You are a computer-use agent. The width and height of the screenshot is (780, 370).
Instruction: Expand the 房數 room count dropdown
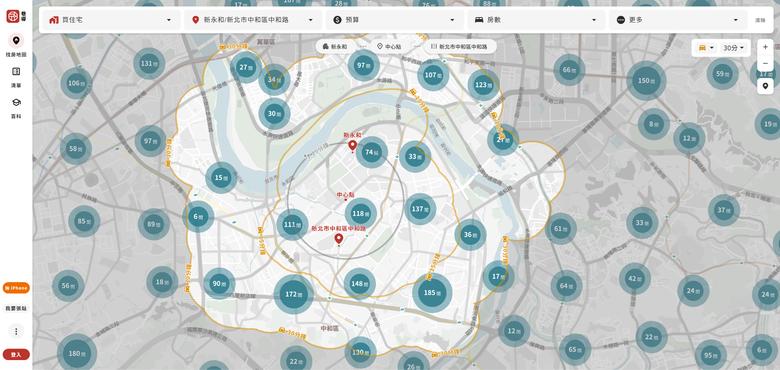pos(536,20)
